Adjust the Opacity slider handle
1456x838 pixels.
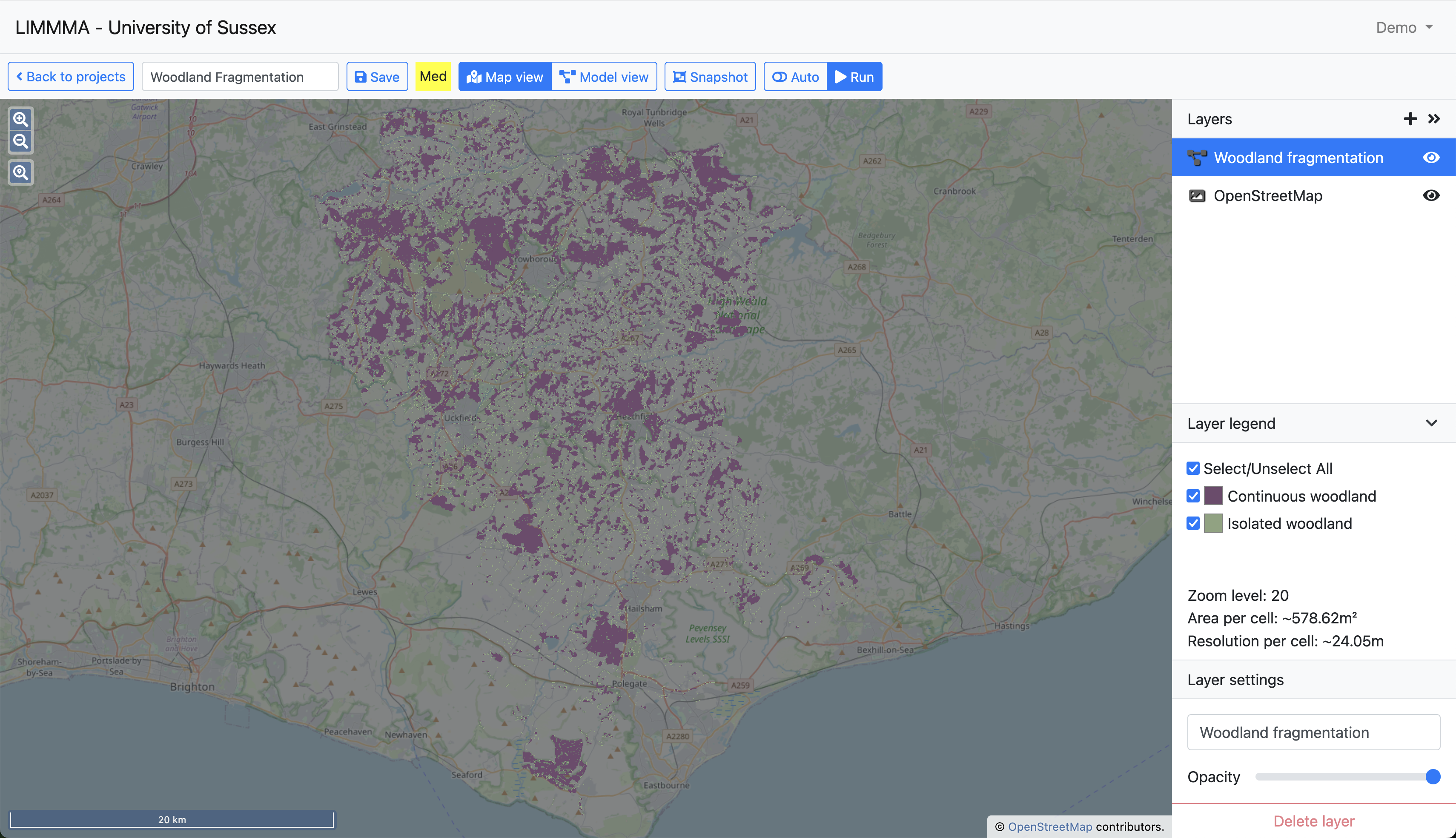(1433, 777)
